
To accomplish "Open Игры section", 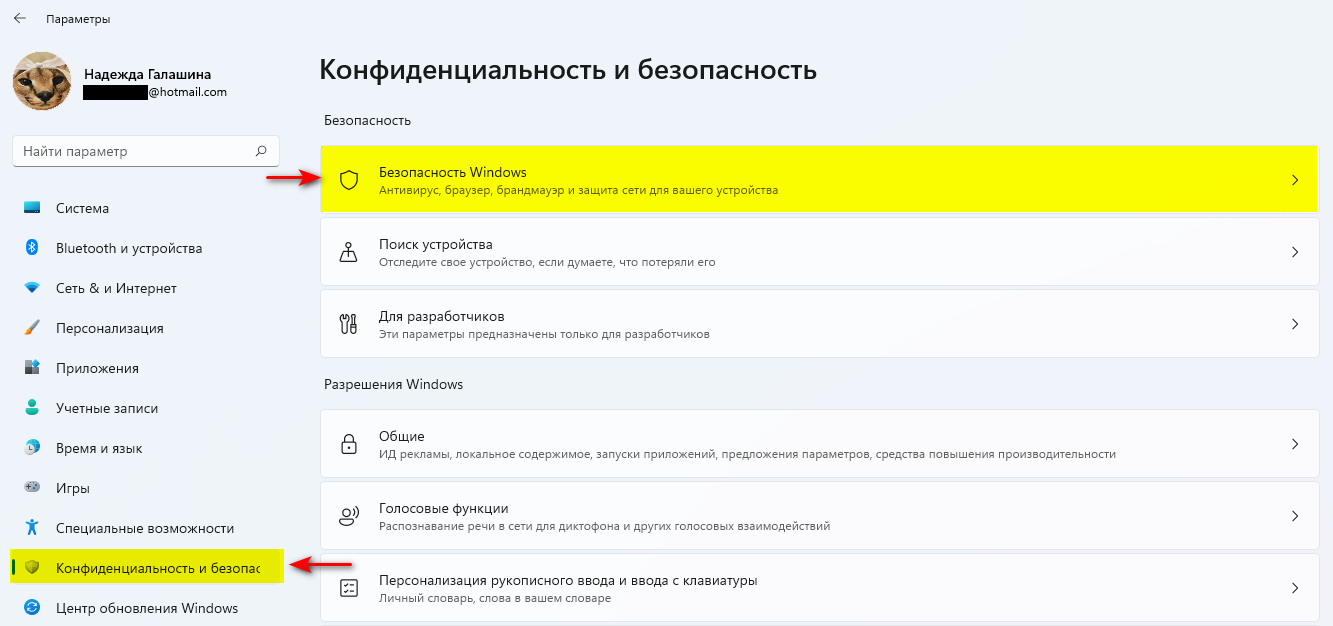I will point(146,488).
